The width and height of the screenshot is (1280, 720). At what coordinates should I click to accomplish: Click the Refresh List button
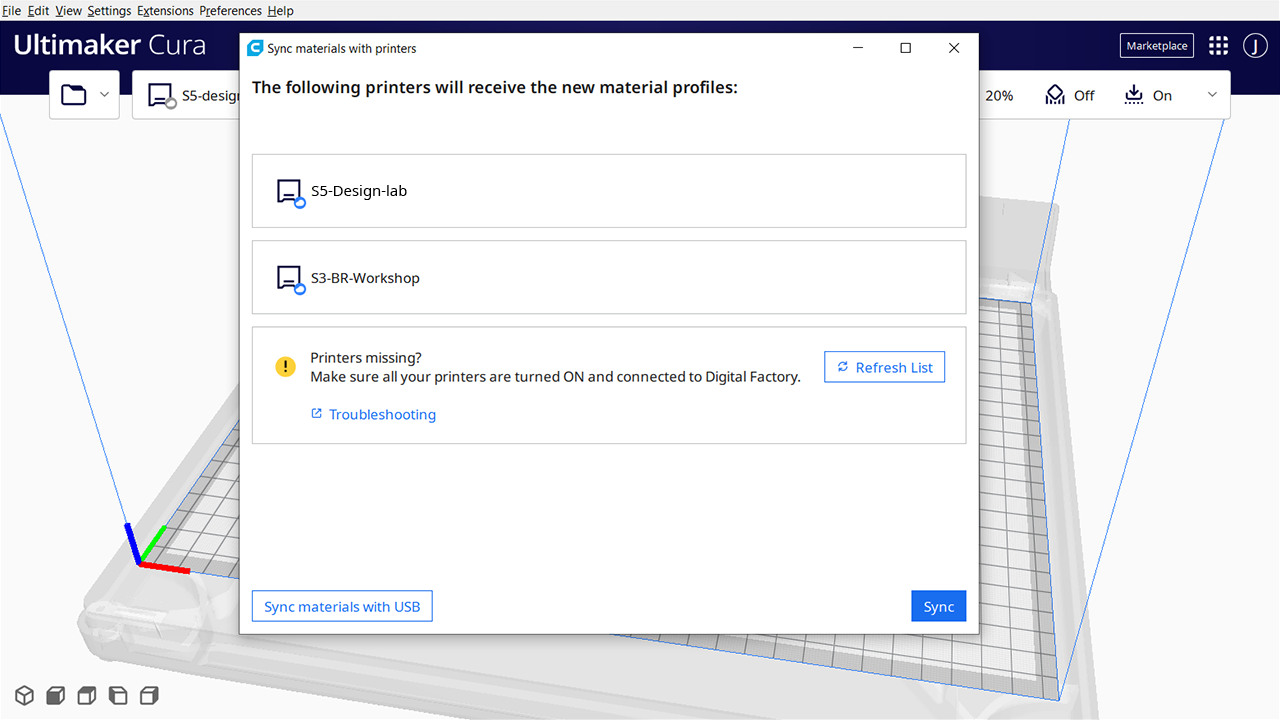(x=885, y=367)
